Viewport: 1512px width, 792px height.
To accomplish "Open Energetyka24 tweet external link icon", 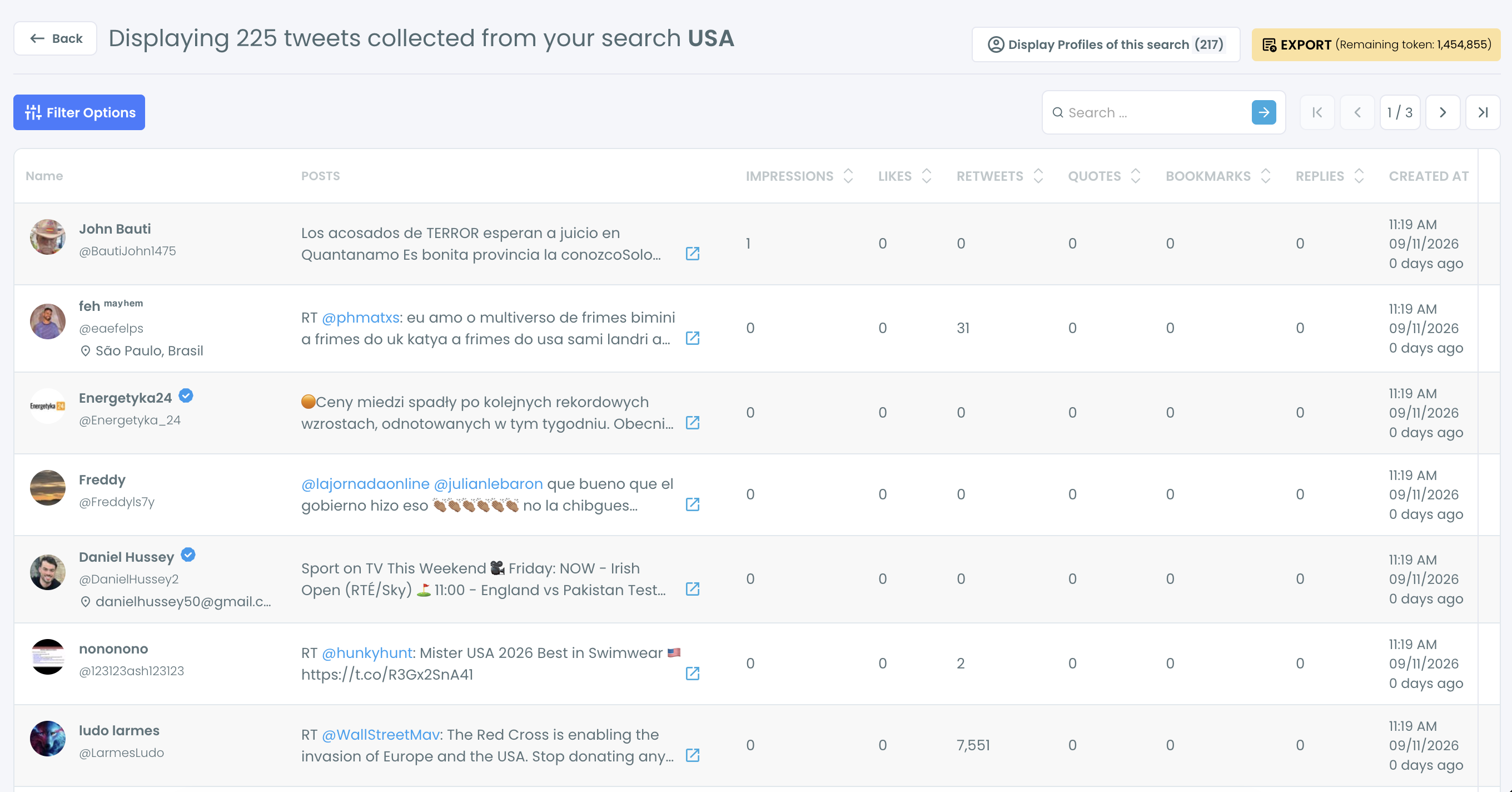I will pos(693,423).
